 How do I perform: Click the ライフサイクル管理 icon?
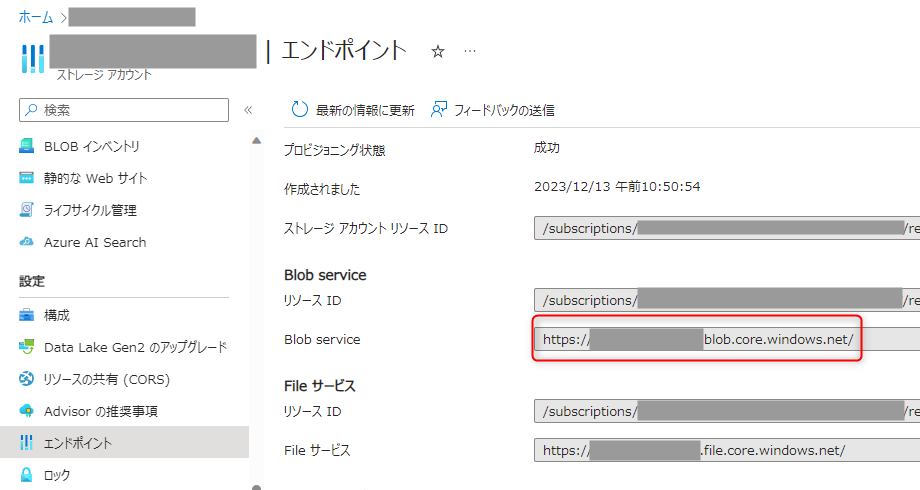click(26, 209)
